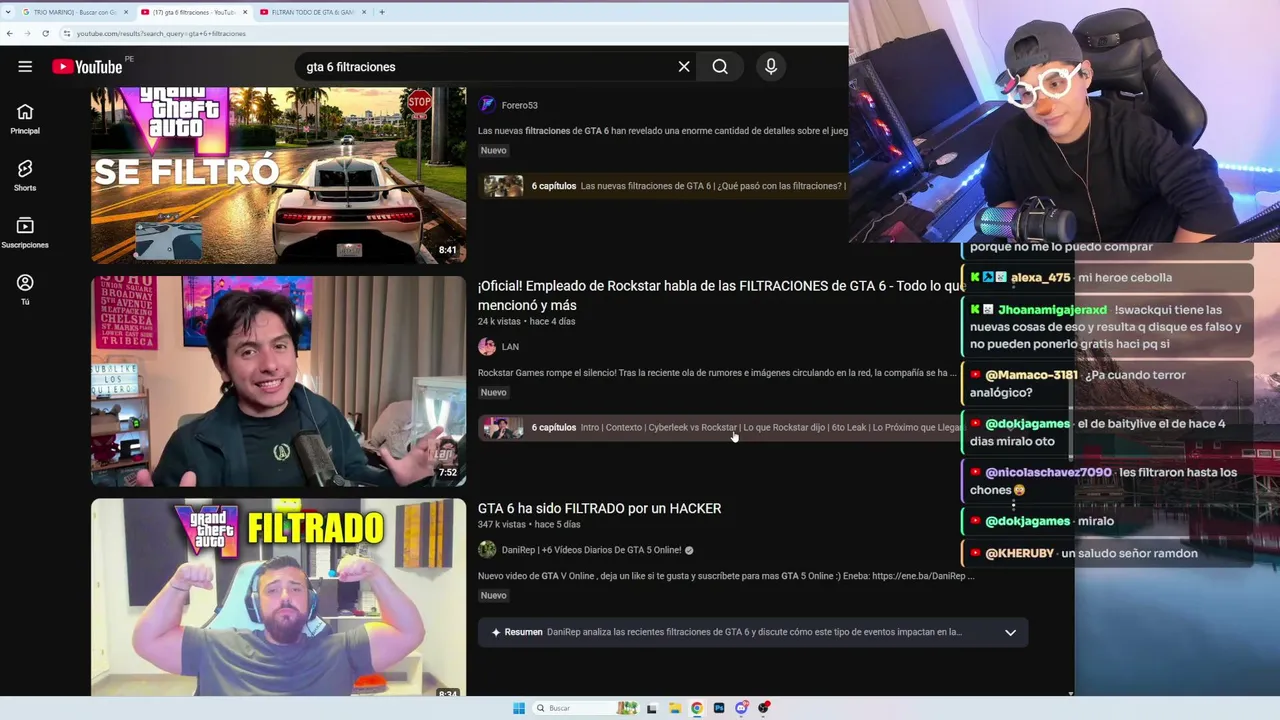Open Photoshop from the taskbar
Image resolution: width=1280 pixels, height=720 pixels.
[719, 708]
